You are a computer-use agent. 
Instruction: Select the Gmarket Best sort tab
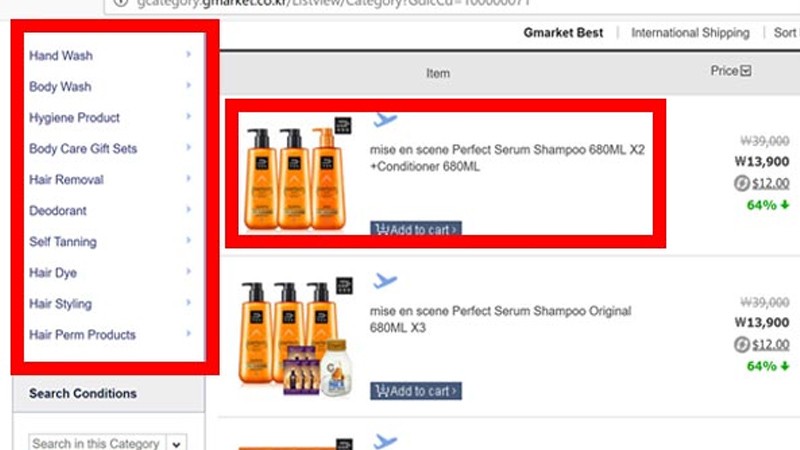pyautogui.click(x=563, y=33)
